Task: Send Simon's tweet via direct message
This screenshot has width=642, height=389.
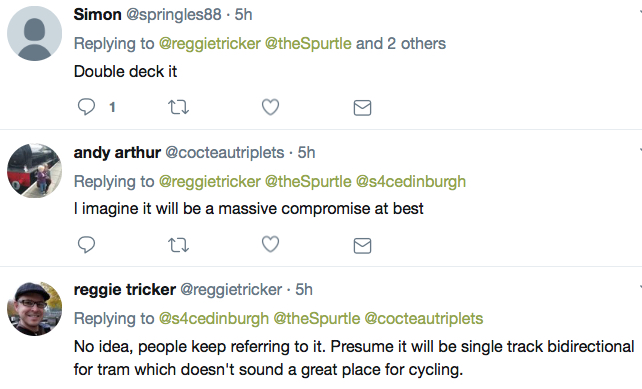Action: [x=362, y=108]
